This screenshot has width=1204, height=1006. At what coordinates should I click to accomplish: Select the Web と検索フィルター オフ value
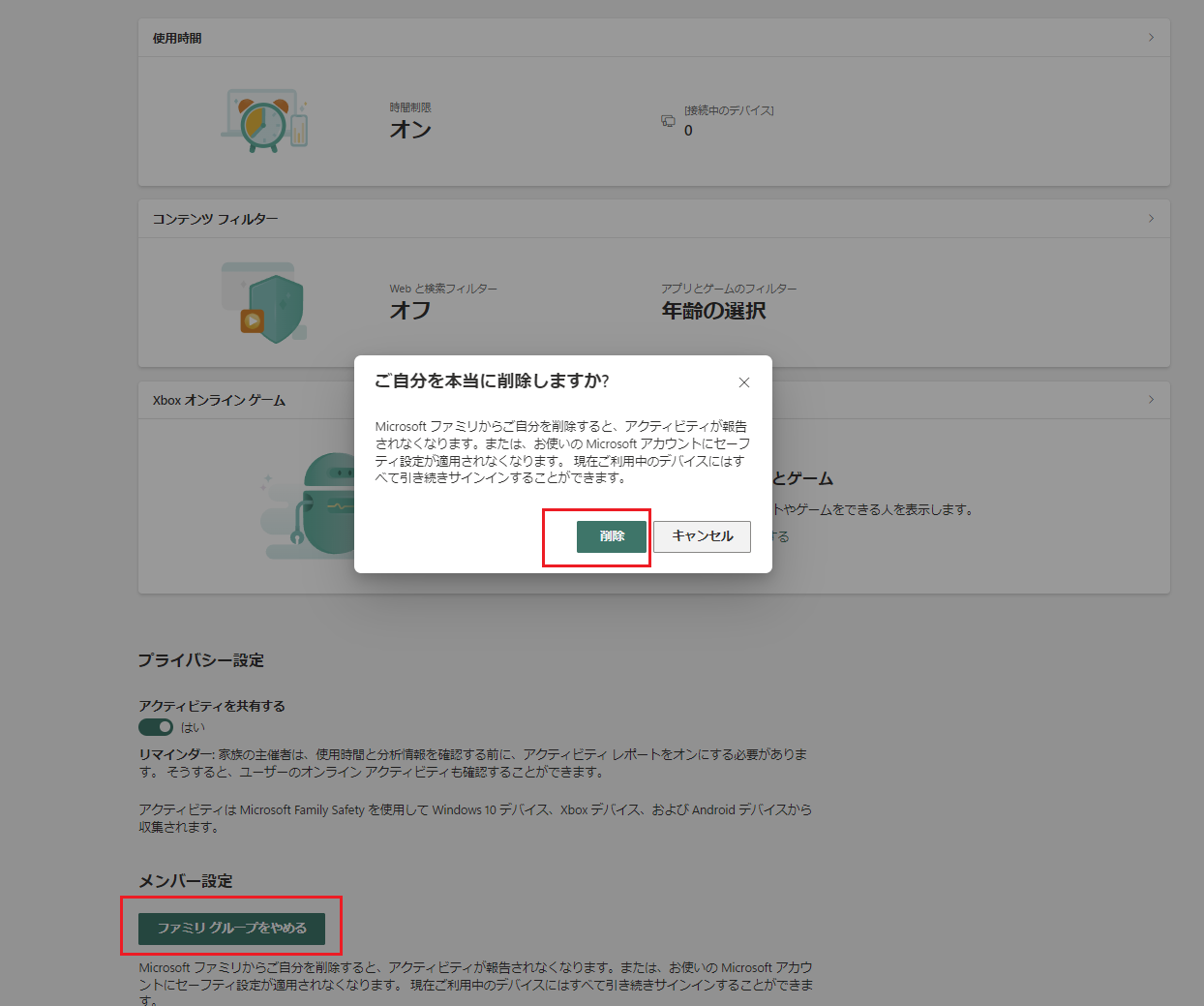pos(410,311)
